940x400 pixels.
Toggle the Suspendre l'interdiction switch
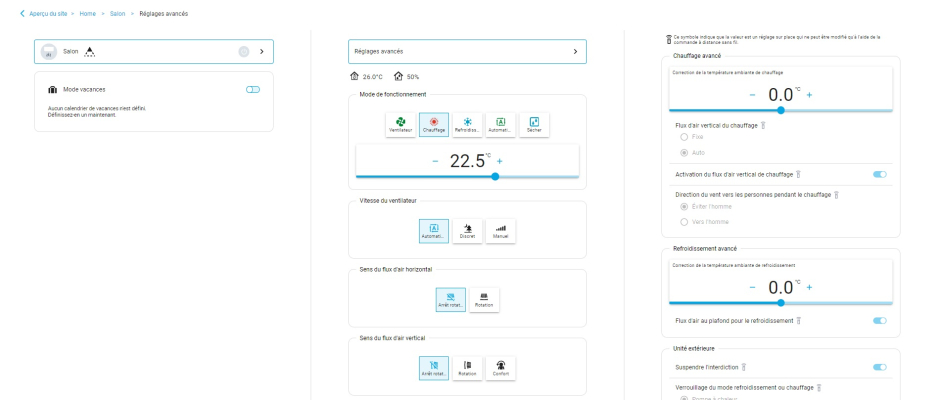(x=879, y=367)
